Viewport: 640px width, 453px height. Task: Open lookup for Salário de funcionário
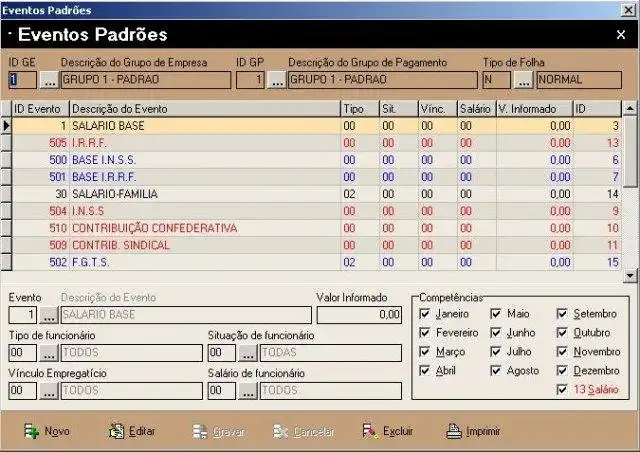coord(248,391)
